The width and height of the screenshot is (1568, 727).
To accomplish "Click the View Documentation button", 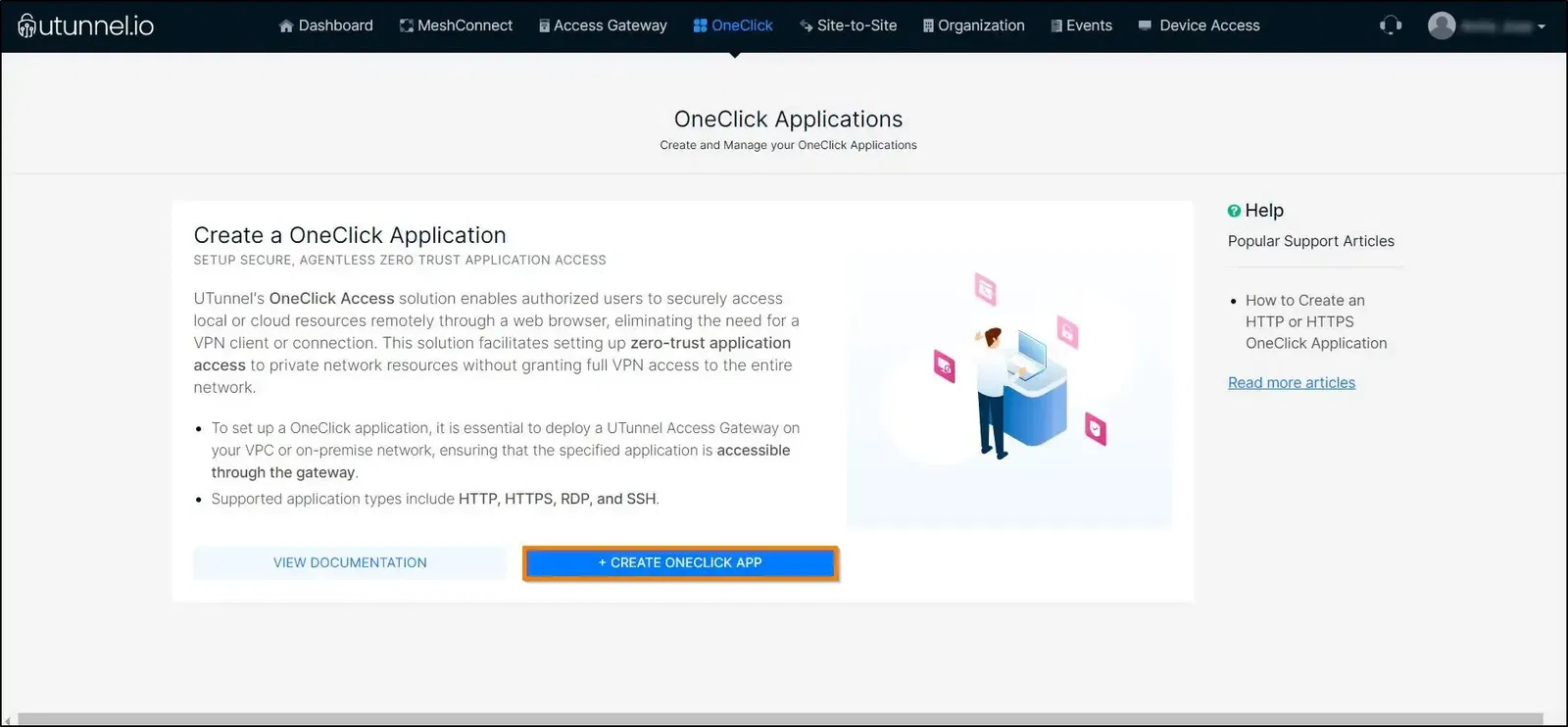I will pos(350,562).
